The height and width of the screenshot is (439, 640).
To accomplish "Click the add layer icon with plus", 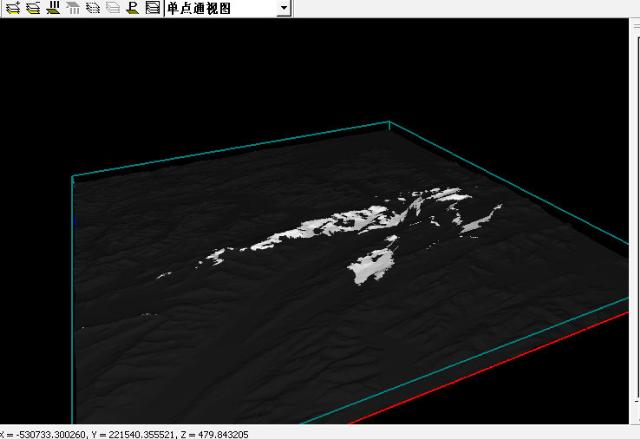I will click(13, 7).
